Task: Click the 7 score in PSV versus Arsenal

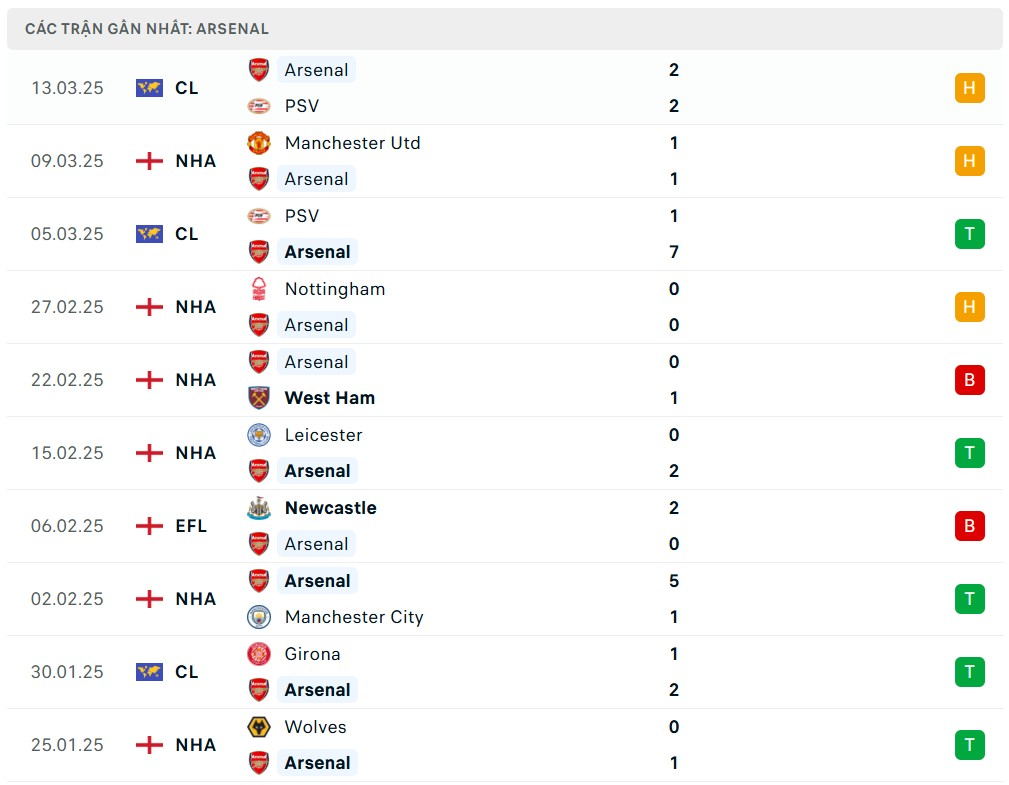Action: click(674, 252)
